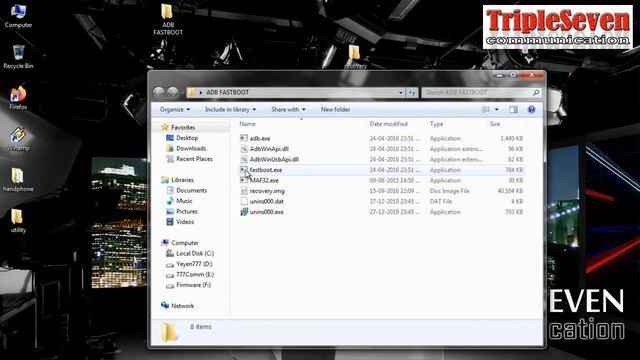Expand address bar history dropdown

tap(400, 93)
